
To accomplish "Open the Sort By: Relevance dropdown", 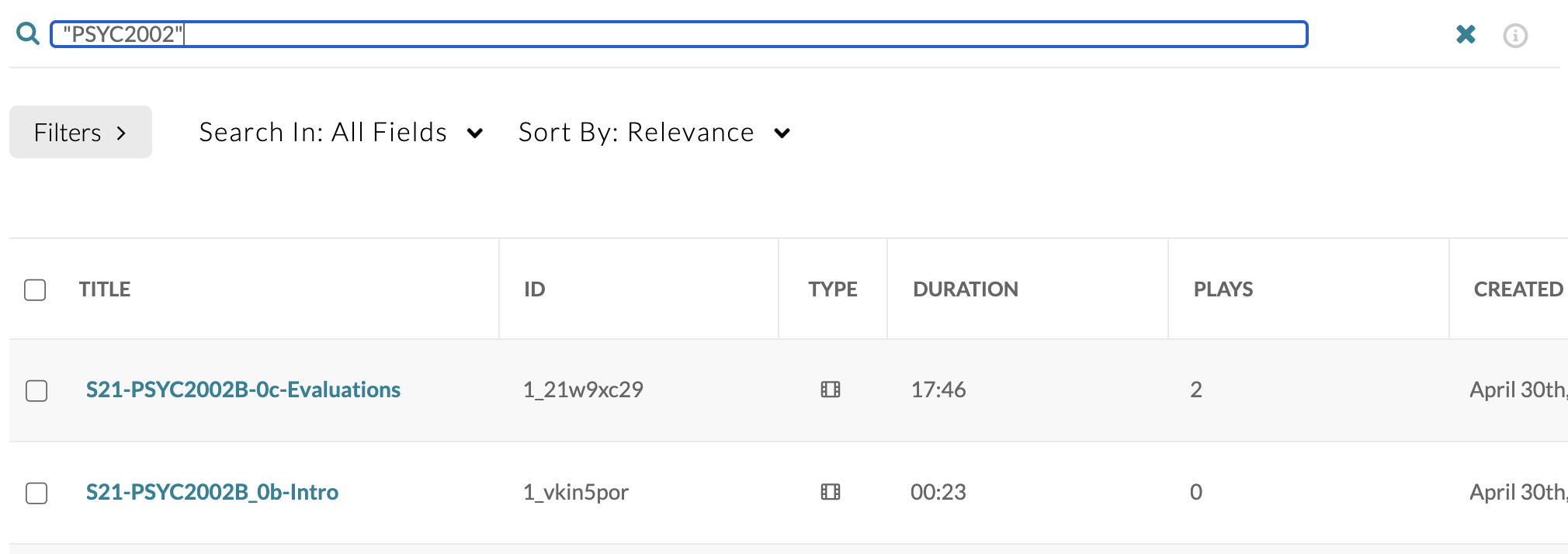I will [x=654, y=133].
